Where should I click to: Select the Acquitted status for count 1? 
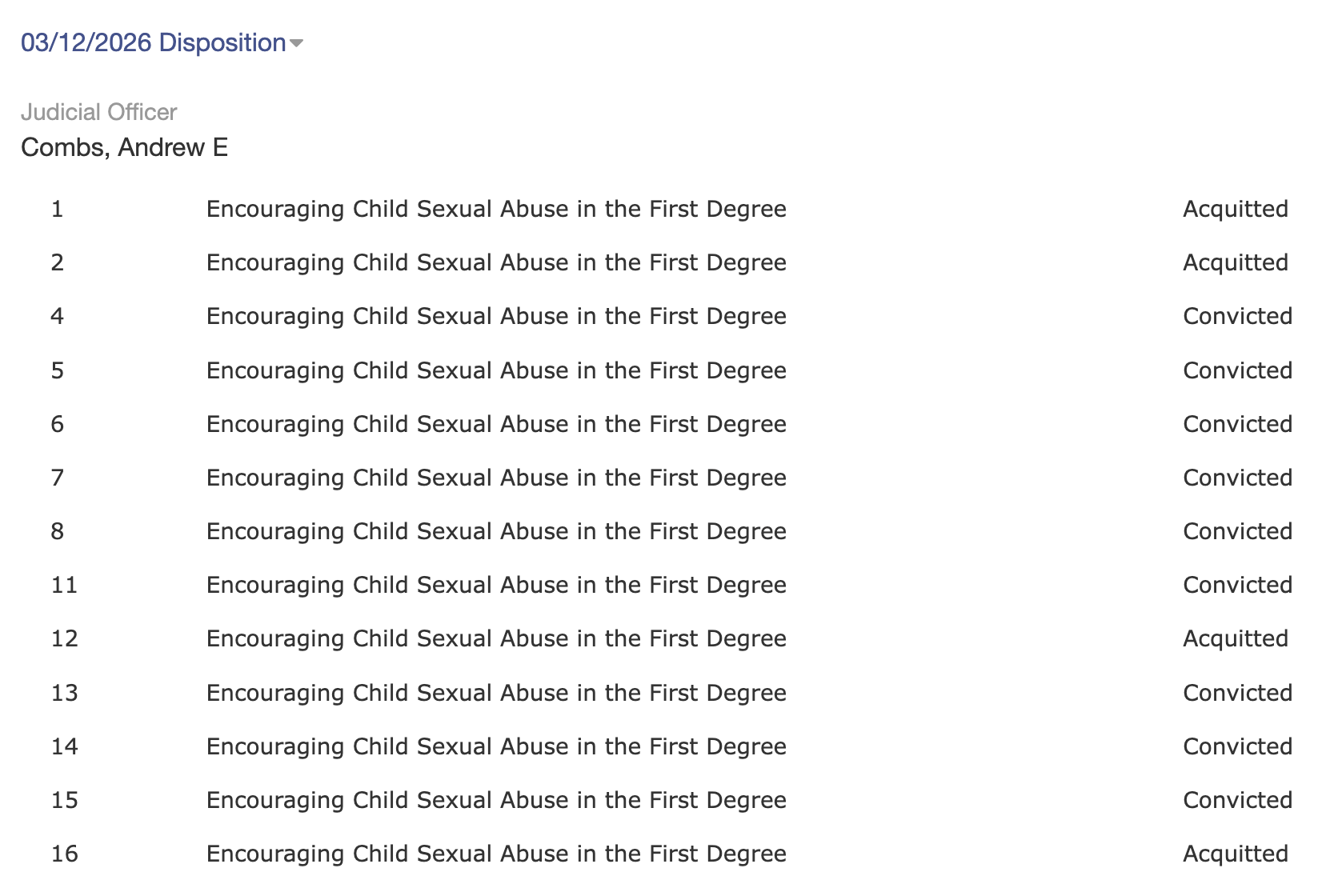(1235, 209)
